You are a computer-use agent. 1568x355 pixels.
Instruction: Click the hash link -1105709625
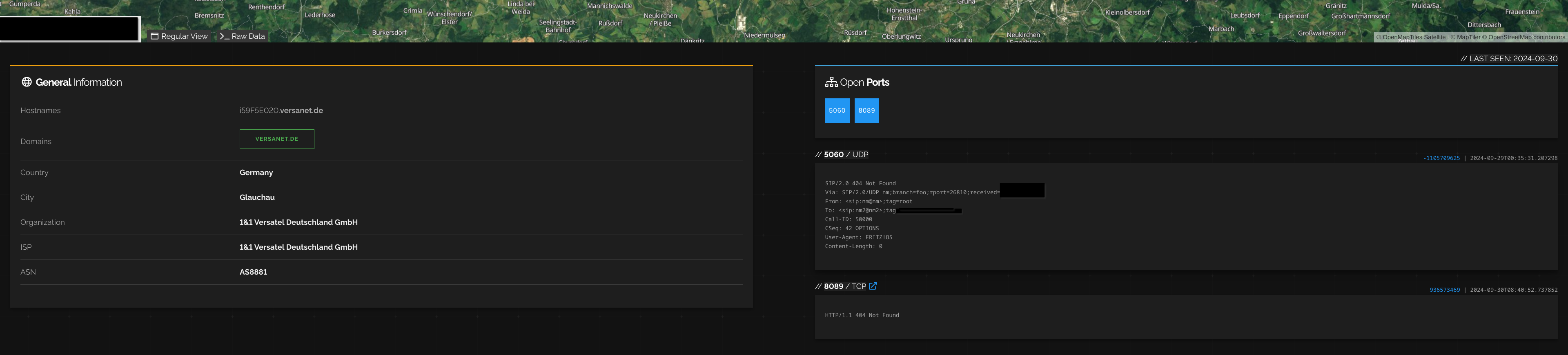pos(1441,158)
